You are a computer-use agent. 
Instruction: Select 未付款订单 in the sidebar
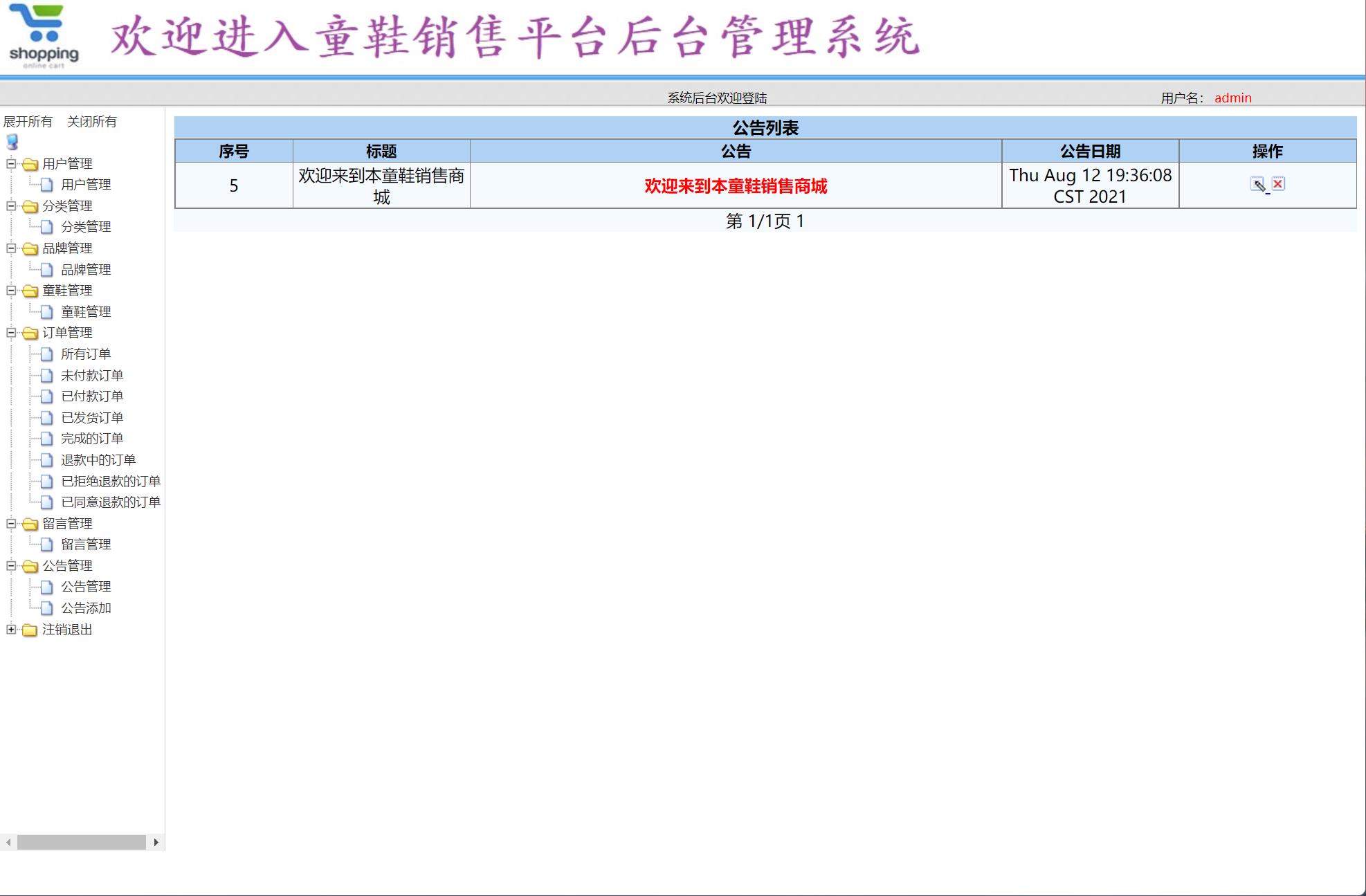click(x=91, y=375)
